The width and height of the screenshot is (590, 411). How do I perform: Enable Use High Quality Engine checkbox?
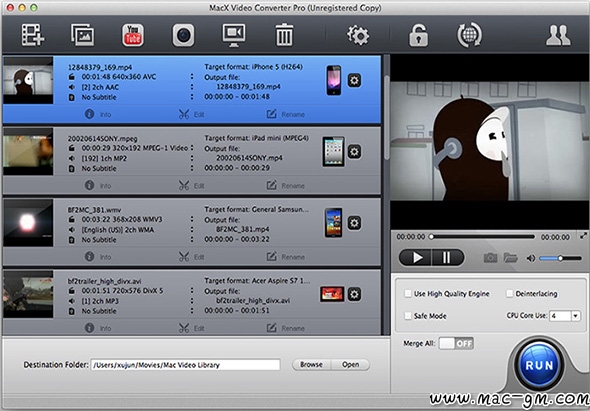pos(408,294)
